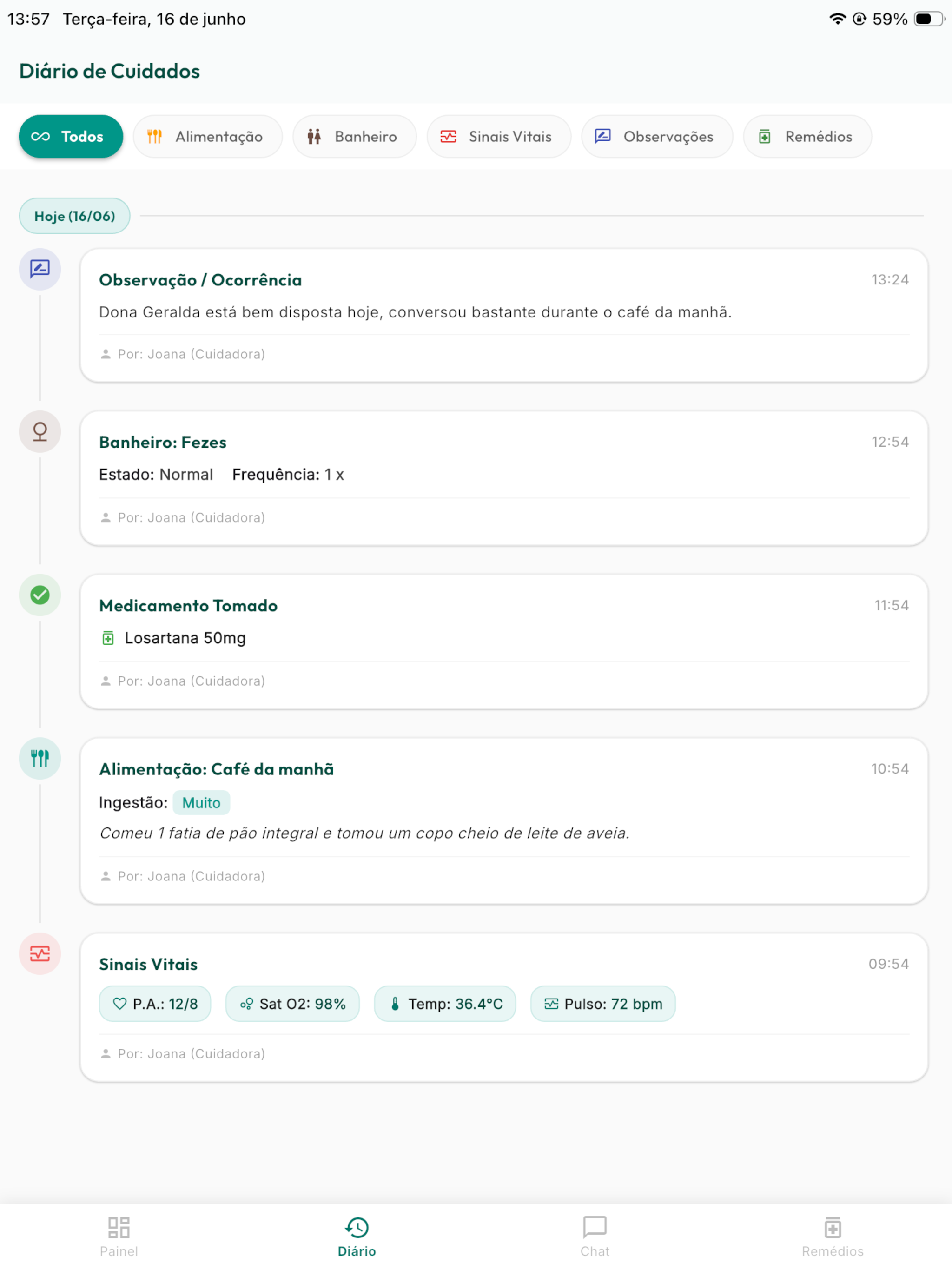Open the Painel tab in the bottom bar
The width and height of the screenshot is (952, 1270).
[x=119, y=1237]
